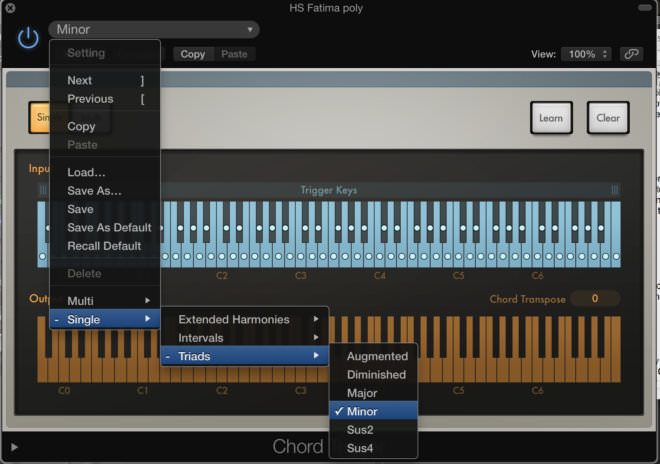This screenshot has width=660, height=464.
Task: Click the C1 key on the output keyboard
Action: pyautogui.click(x=143, y=371)
